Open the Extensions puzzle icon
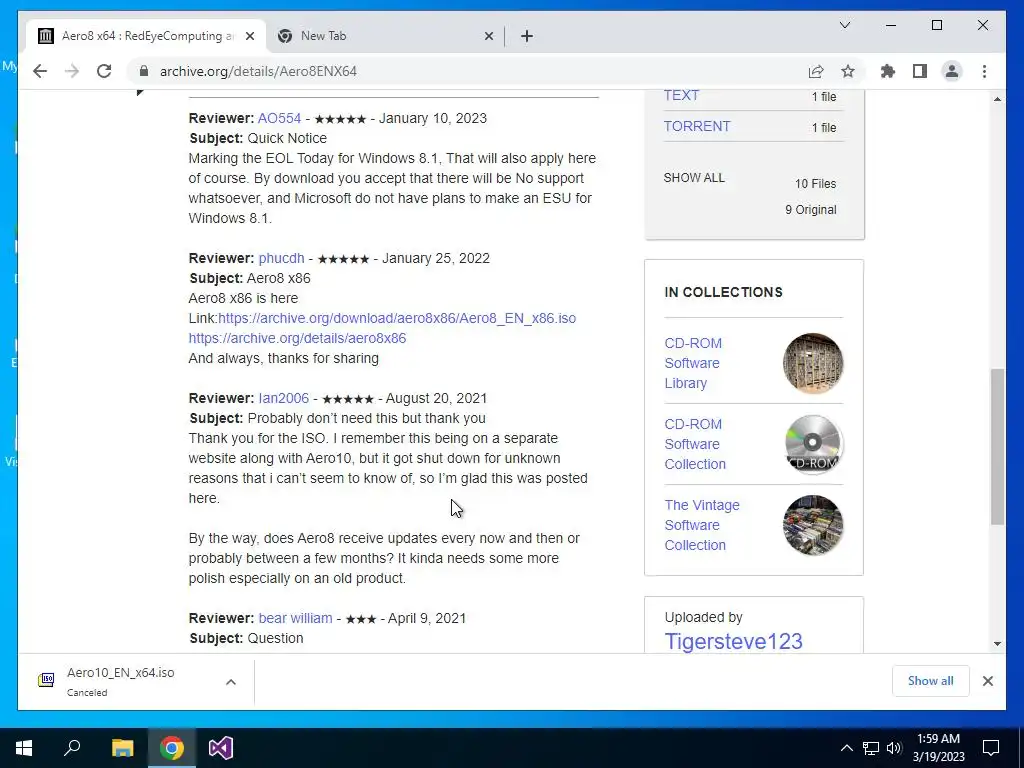This screenshot has height=768, width=1024. pos(888,71)
